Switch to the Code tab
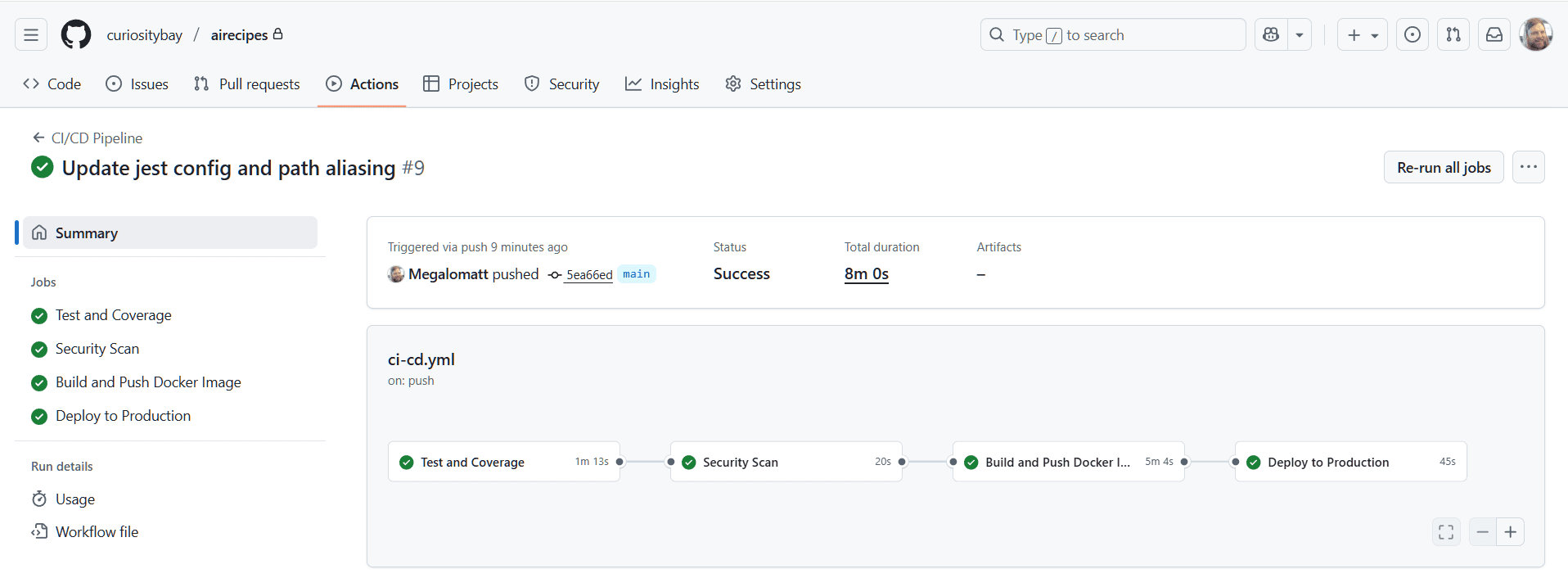This screenshot has width=1568, height=578. click(x=52, y=84)
